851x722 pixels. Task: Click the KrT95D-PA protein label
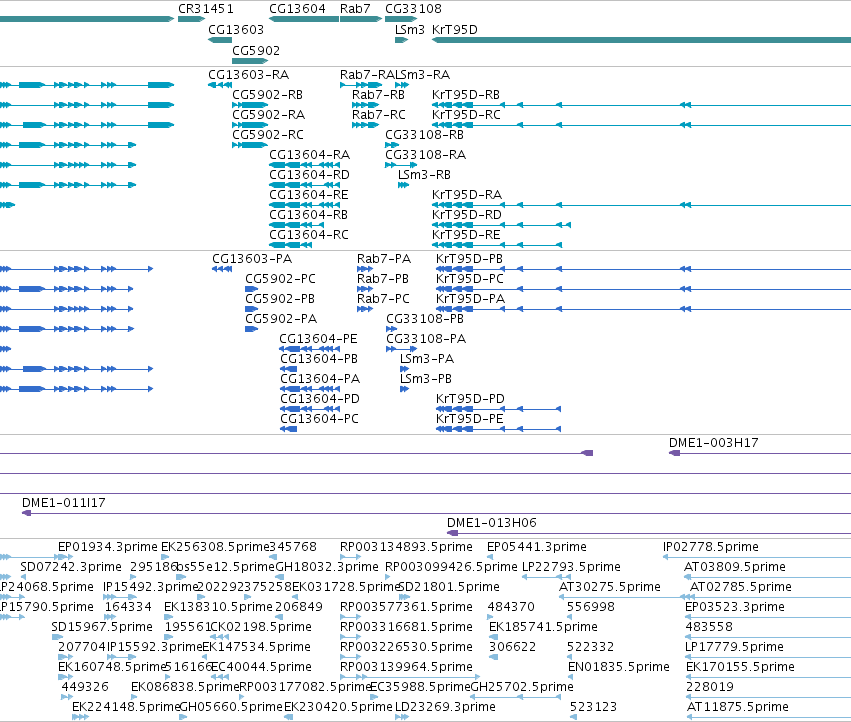click(x=470, y=299)
